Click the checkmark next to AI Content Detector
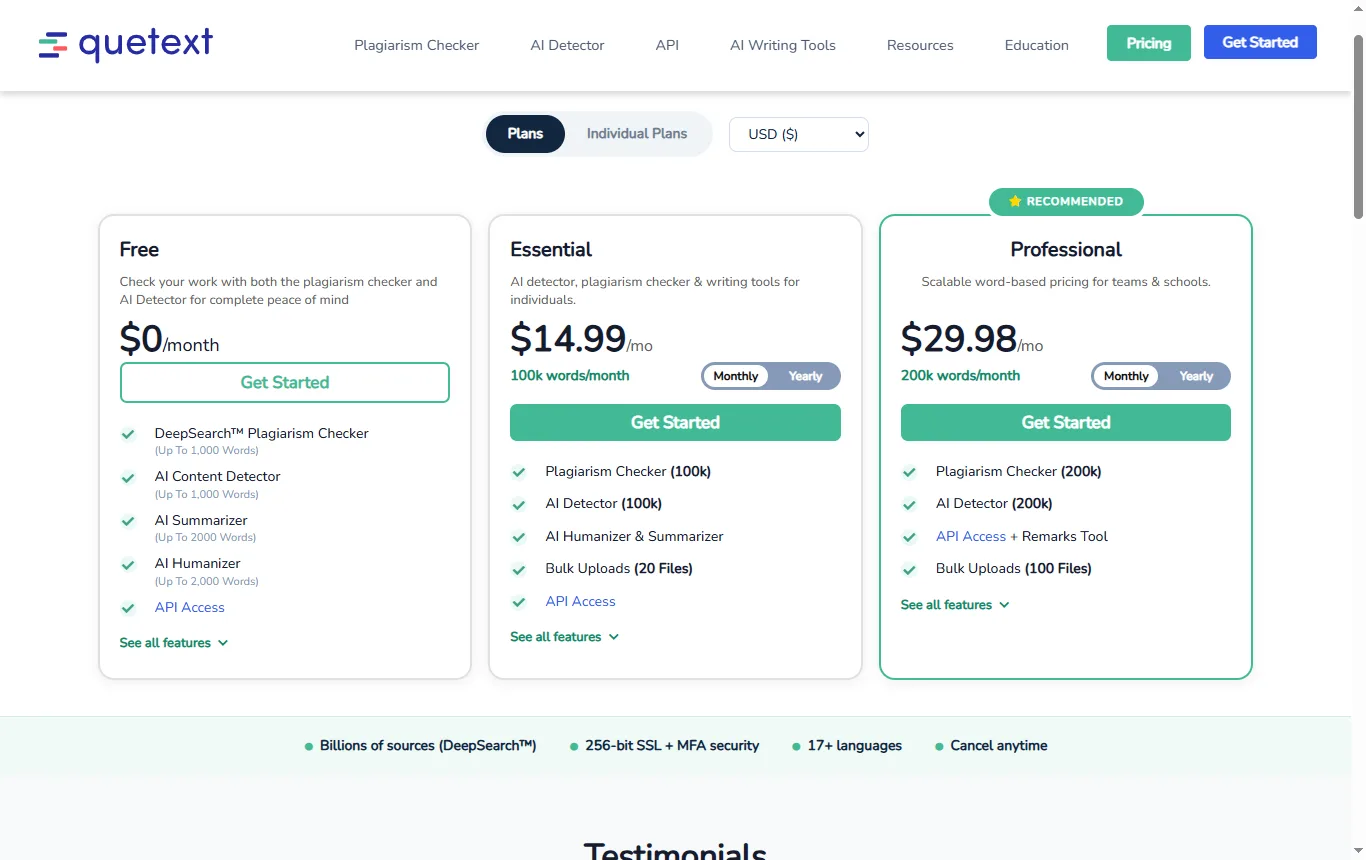The height and width of the screenshot is (860, 1366). (x=128, y=478)
